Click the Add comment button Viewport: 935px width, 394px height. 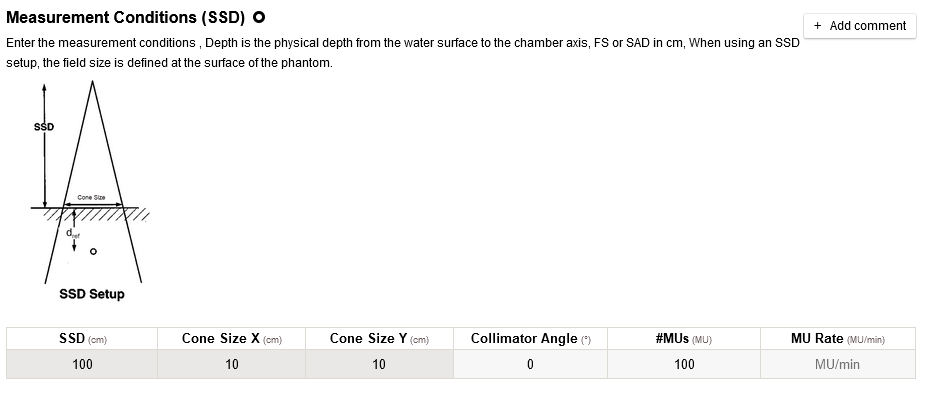pyautogui.click(x=859, y=26)
